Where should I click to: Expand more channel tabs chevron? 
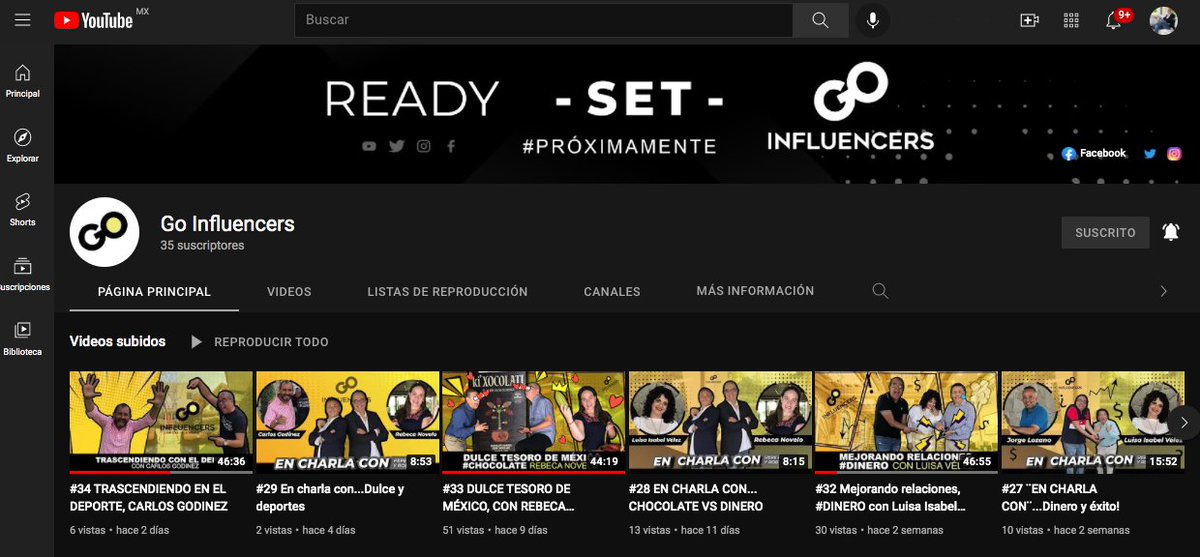(x=1163, y=291)
